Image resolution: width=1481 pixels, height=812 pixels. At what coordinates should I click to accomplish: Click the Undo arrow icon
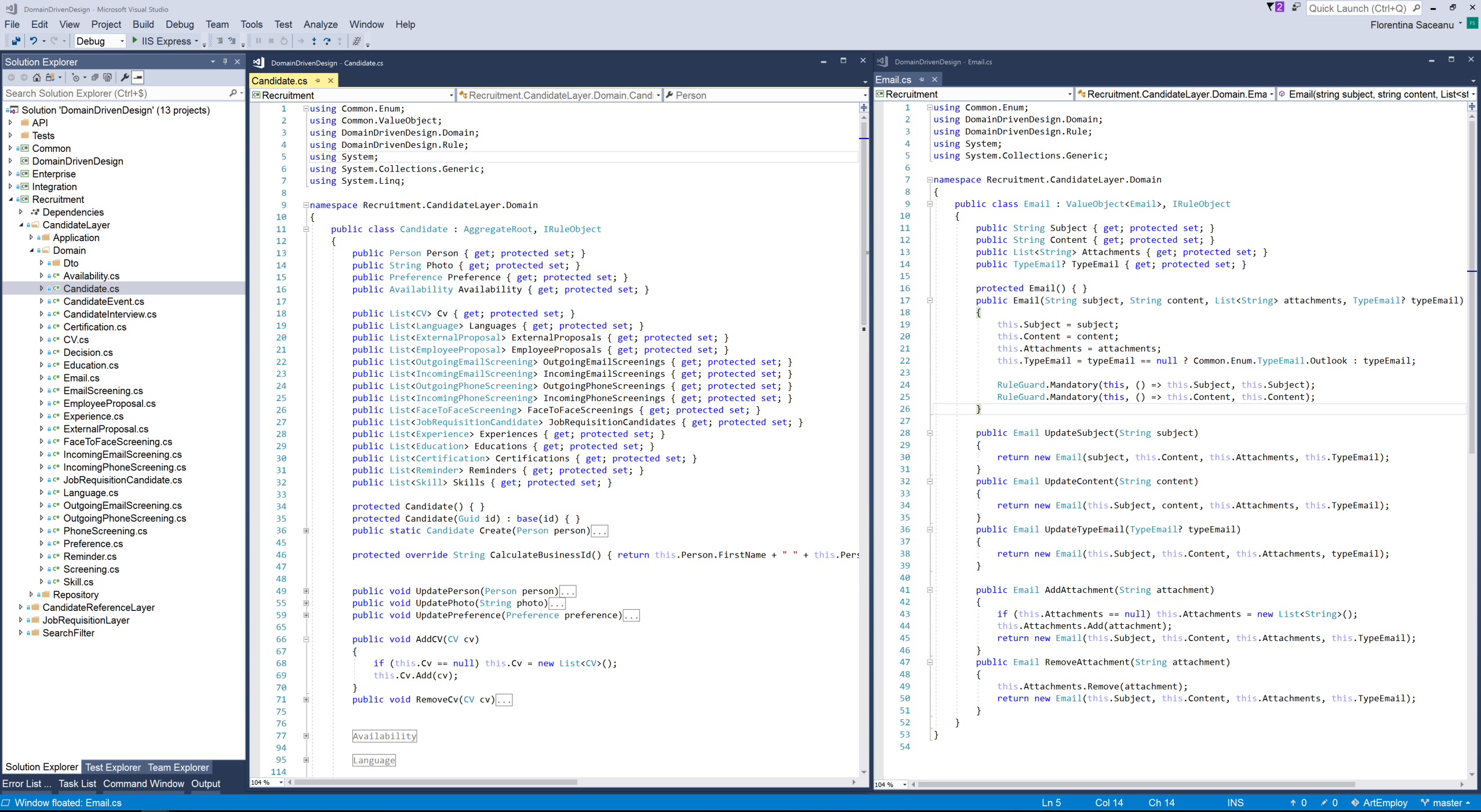34,41
